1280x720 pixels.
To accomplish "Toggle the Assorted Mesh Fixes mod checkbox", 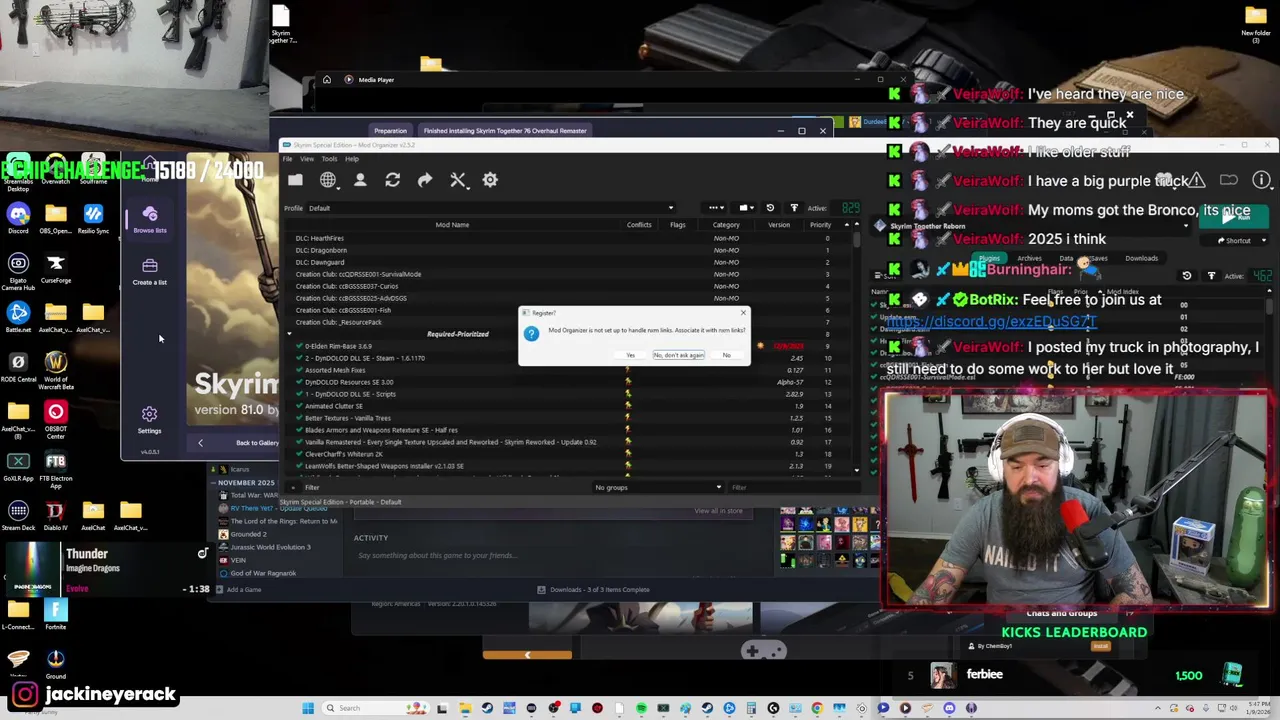I will [x=299, y=370].
